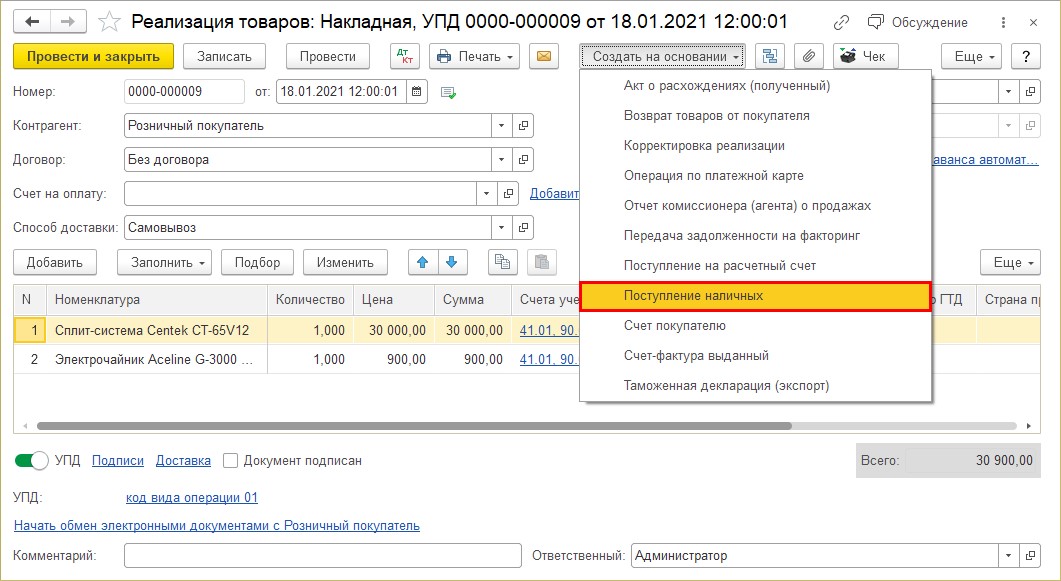Viewport: 1061px width, 581px height.
Task: Add document to favorites with star icon
Action: click(x=112, y=21)
